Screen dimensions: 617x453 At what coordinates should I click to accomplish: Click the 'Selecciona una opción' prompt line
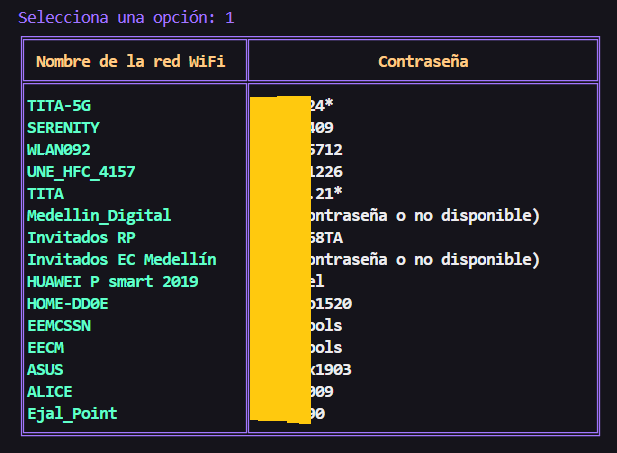[126, 18]
